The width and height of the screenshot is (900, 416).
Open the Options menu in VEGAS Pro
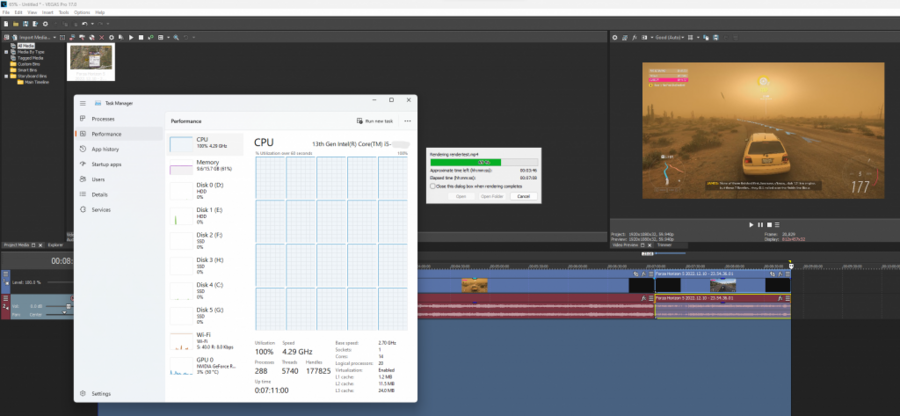tap(82, 12)
